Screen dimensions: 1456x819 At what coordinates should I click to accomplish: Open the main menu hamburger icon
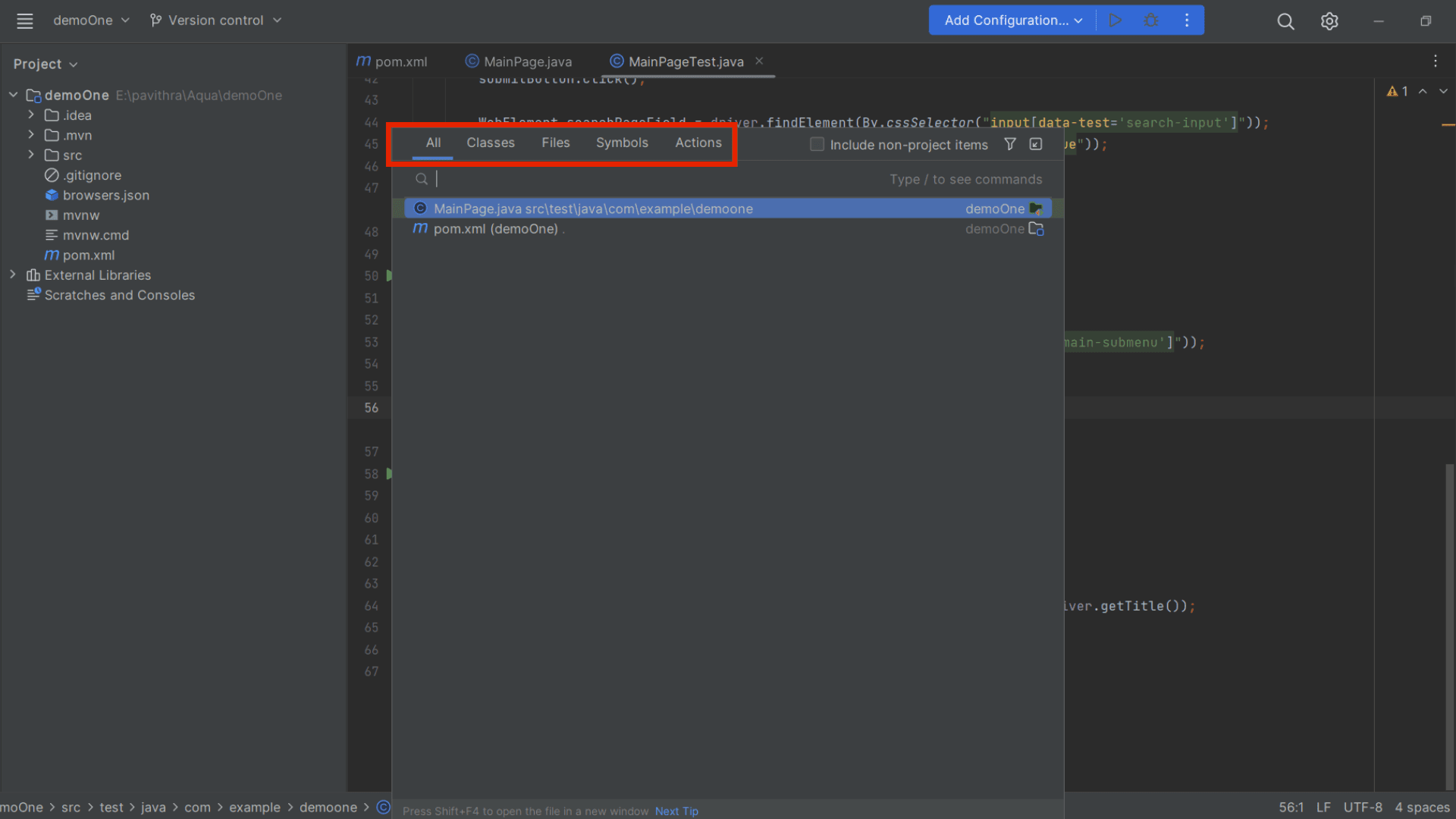click(24, 20)
